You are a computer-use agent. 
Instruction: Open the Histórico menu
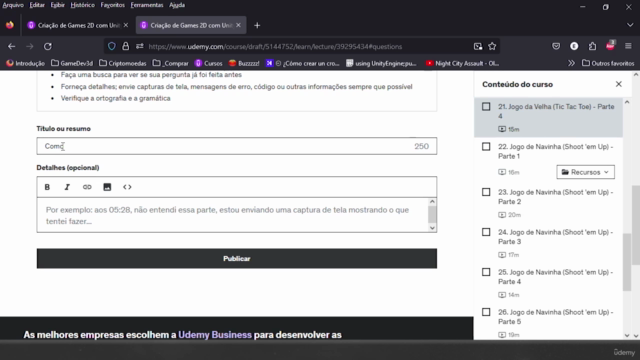82,5
